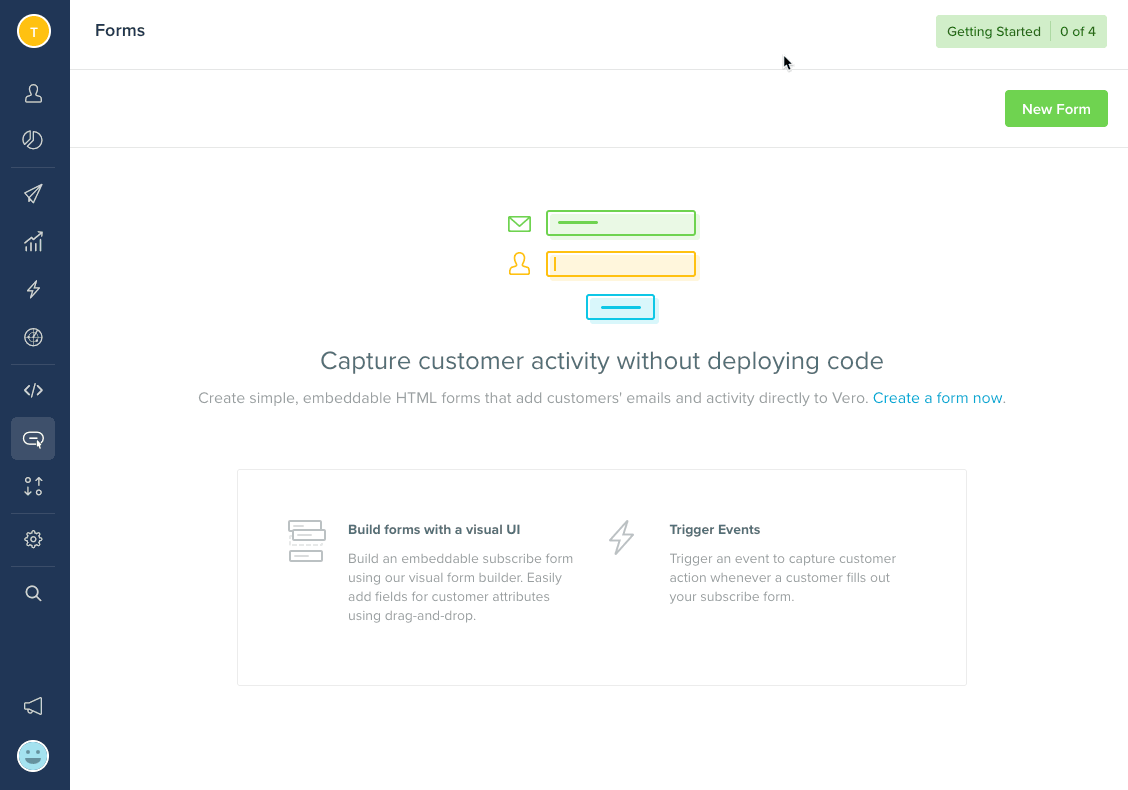Image resolution: width=1128 pixels, height=790 pixels.
Task: Click the data sync arrows icon
Action: tap(33, 486)
